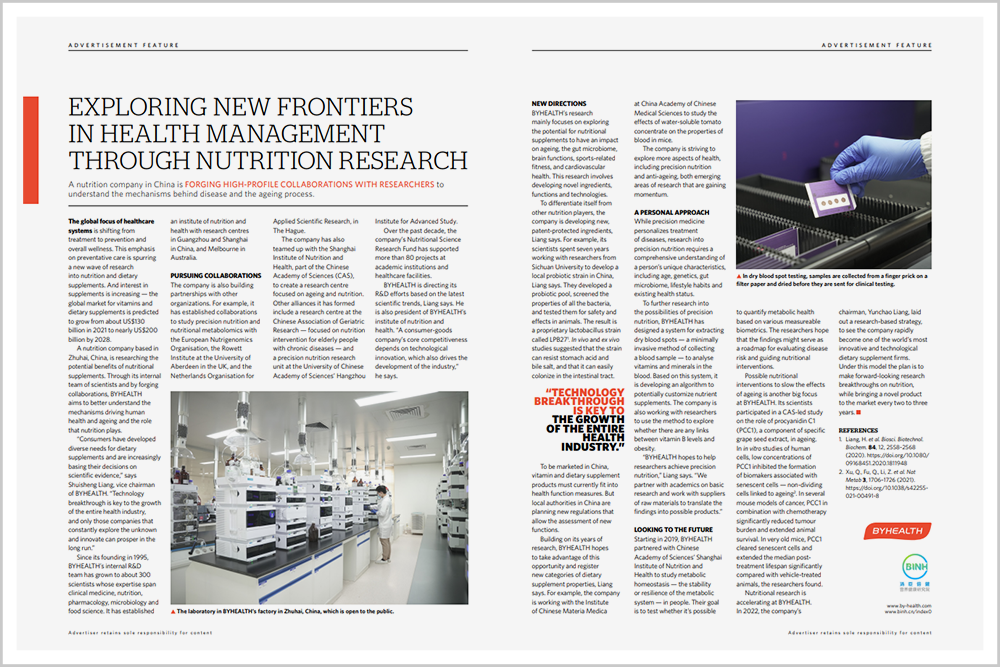Click the 'REFERENCES' heading
1000x667 pixels.
(858, 430)
